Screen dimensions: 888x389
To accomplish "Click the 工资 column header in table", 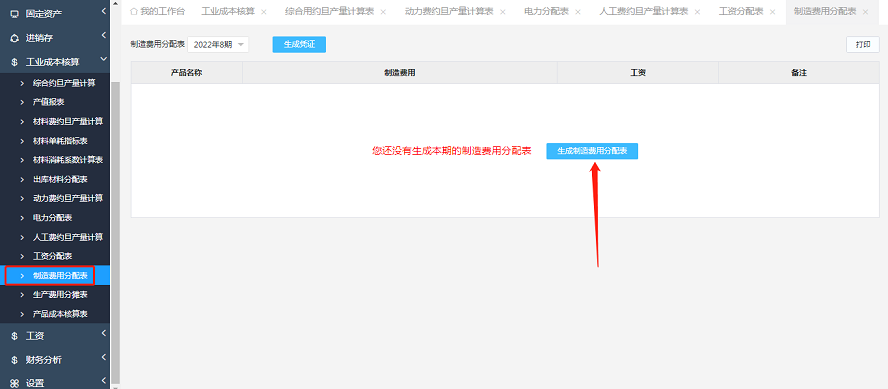I will [x=638, y=73].
